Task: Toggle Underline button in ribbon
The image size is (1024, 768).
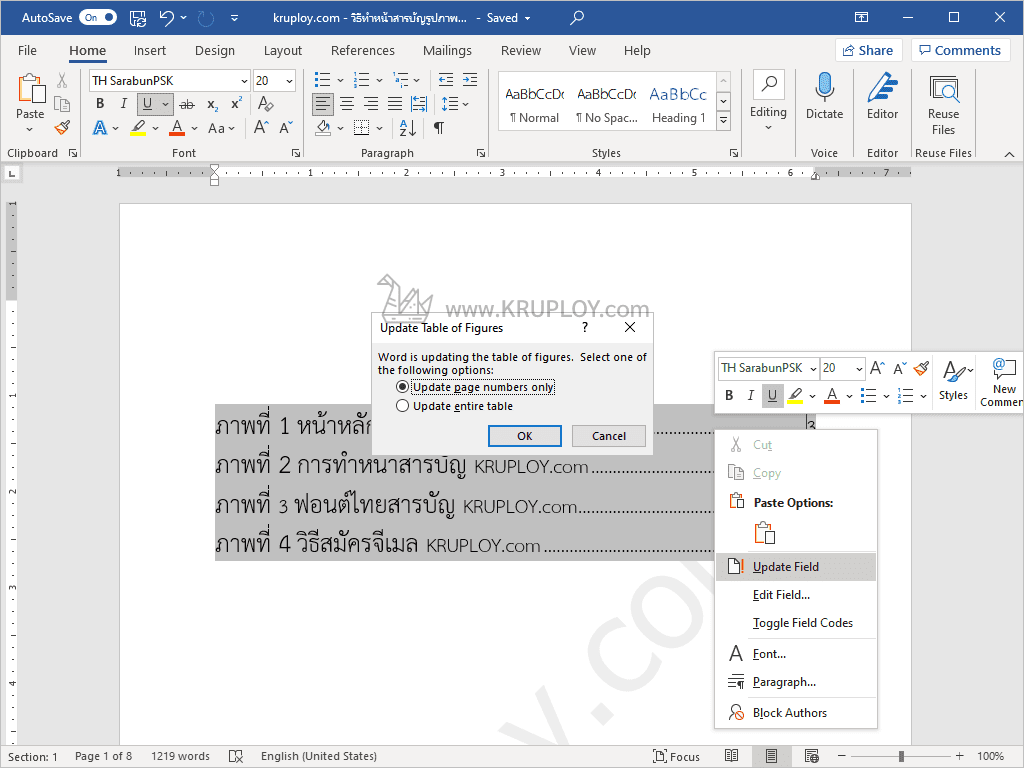Action: [x=148, y=104]
